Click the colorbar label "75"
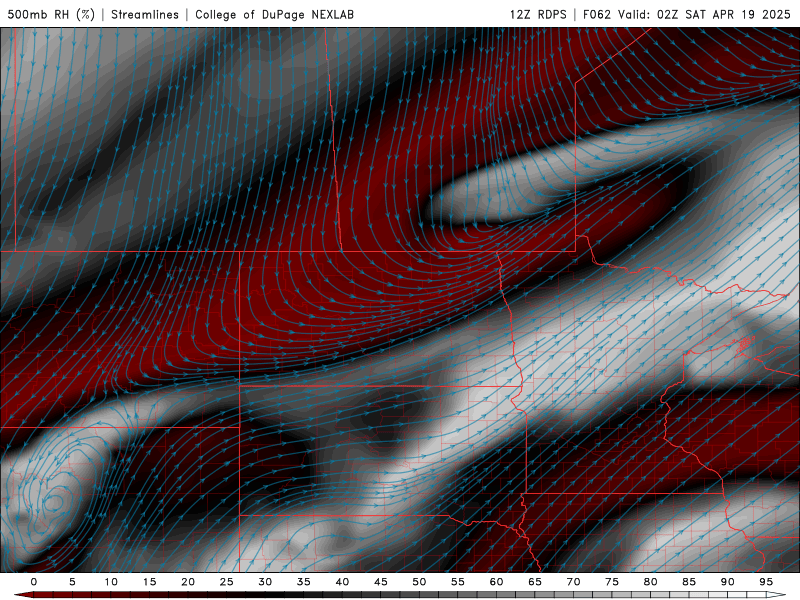The height and width of the screenshot is (600, 800). point(612,582)
